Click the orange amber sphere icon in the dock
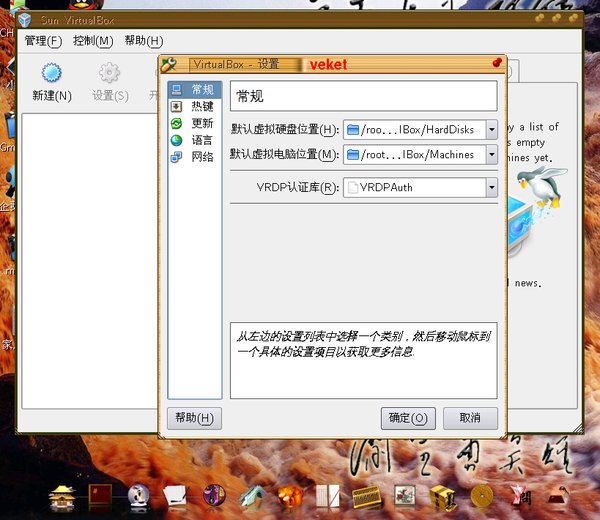The width and height of the screenshot is (600, 520). (290, 497)
